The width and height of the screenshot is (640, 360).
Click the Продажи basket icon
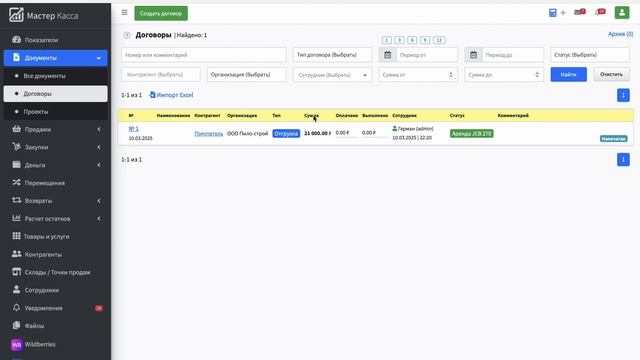[16, 129]
